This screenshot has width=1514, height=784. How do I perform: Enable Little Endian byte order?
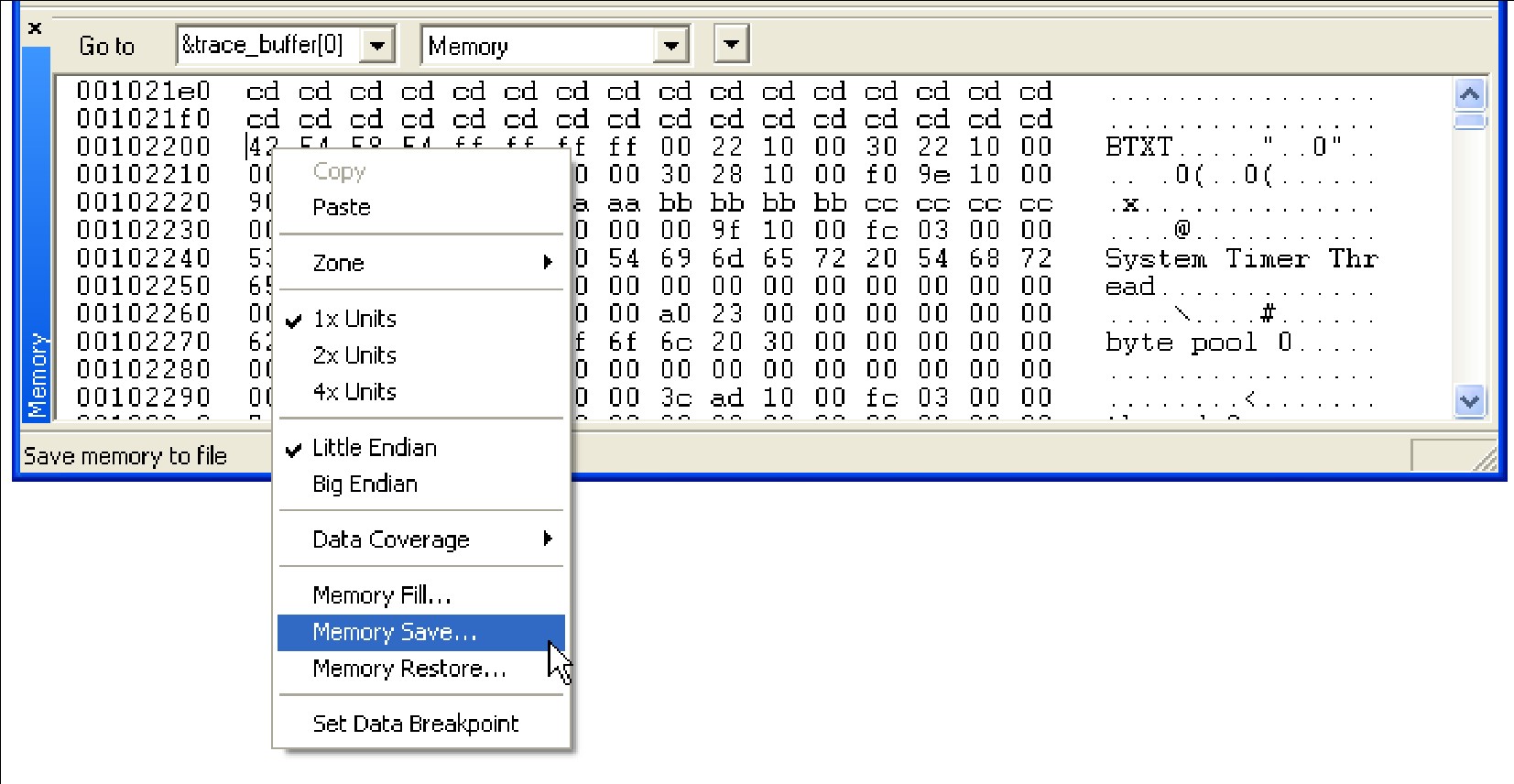pyautogui.click(x=374, y=448)
